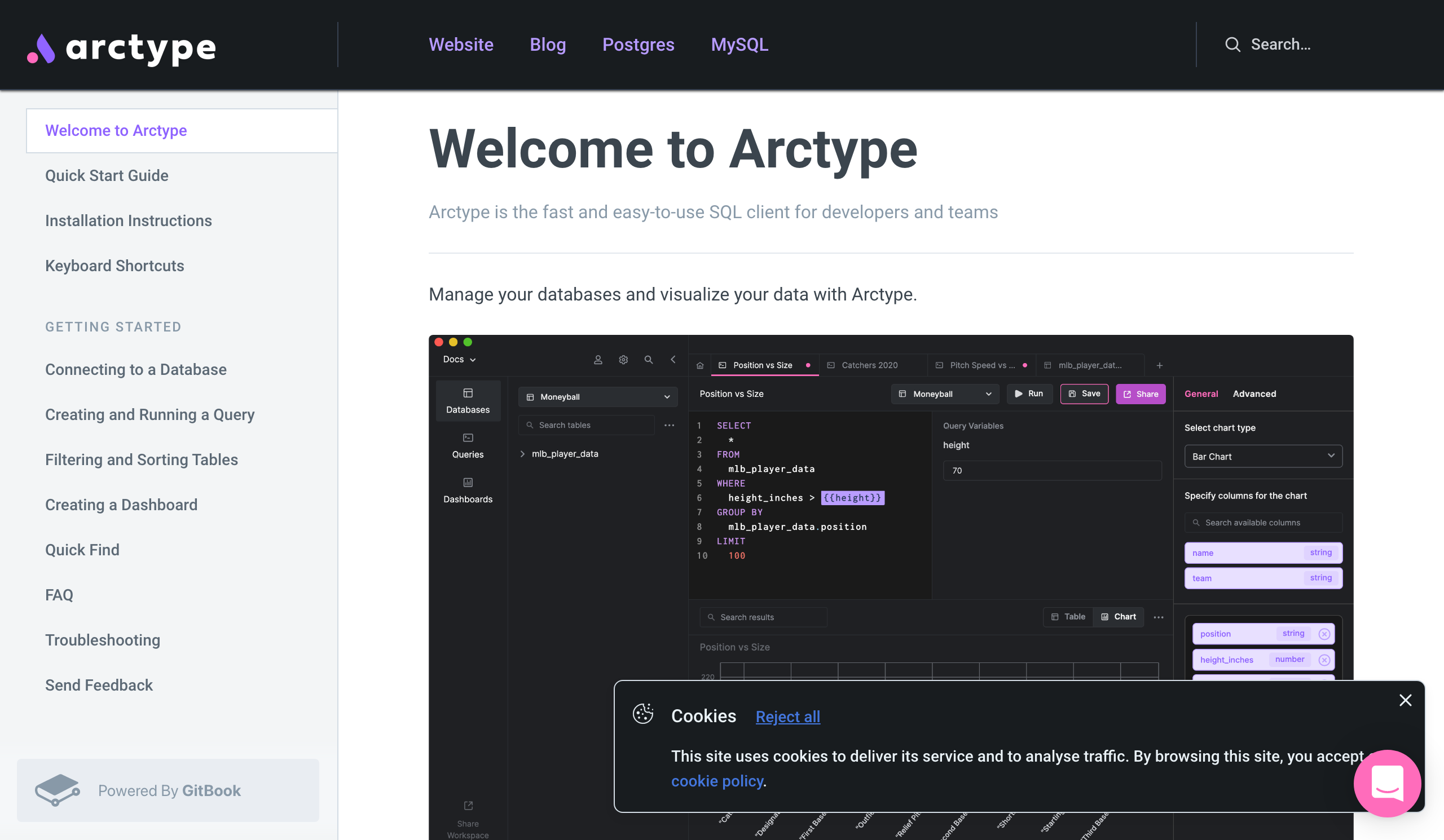Select the Position vs Size tab
The image size is (1444, 840).
coord(765,365)
